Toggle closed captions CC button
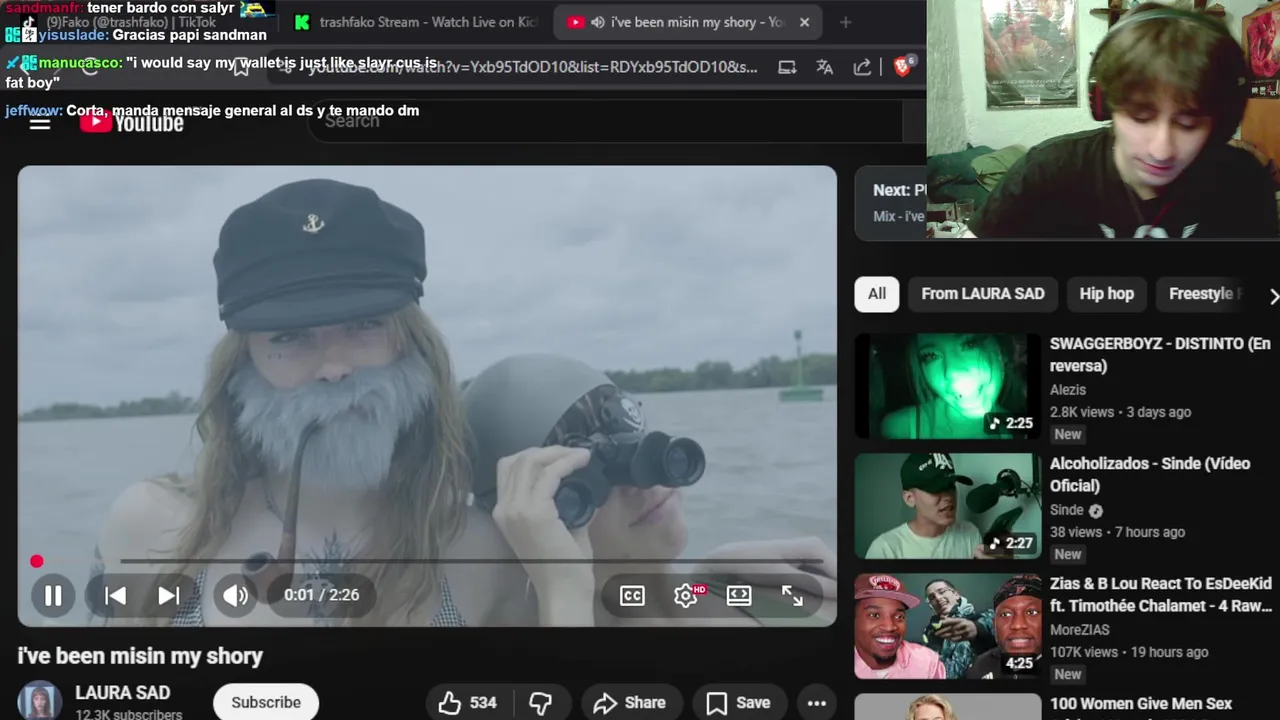This screenshot has height=720, width=1280. click(x=632, y=596)
